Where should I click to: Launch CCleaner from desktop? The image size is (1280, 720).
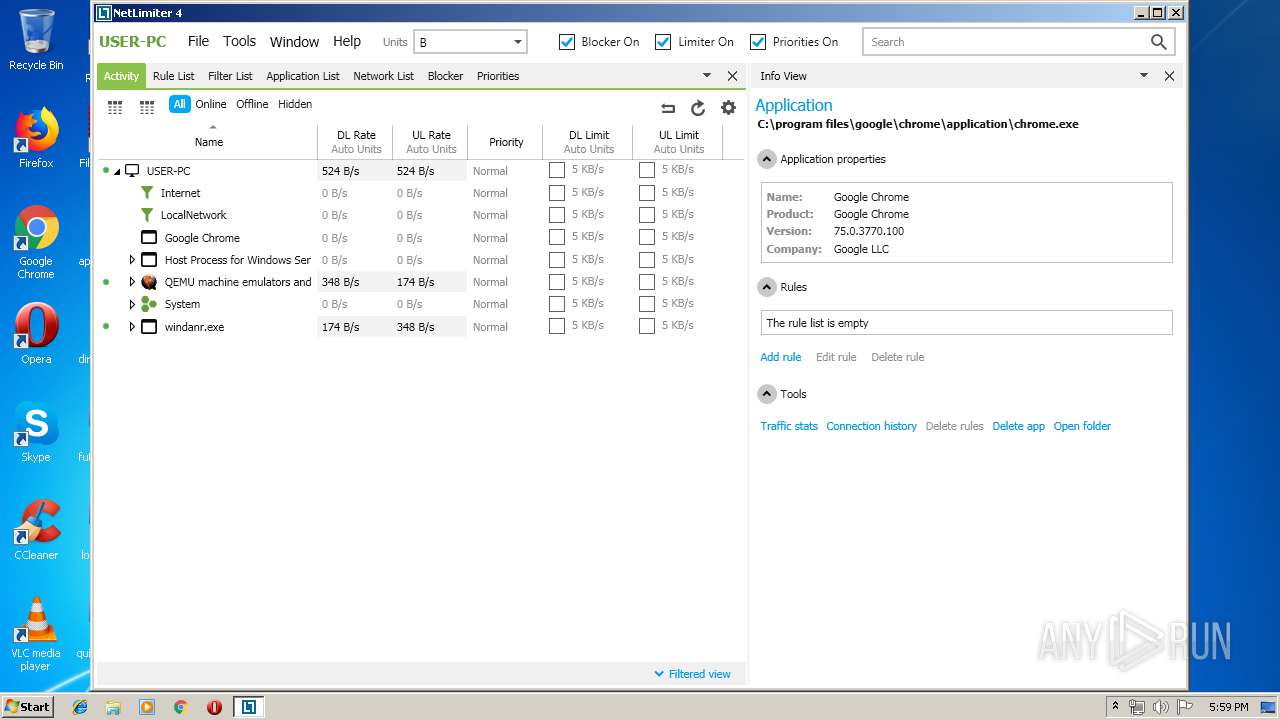click(x=36, y=530)
